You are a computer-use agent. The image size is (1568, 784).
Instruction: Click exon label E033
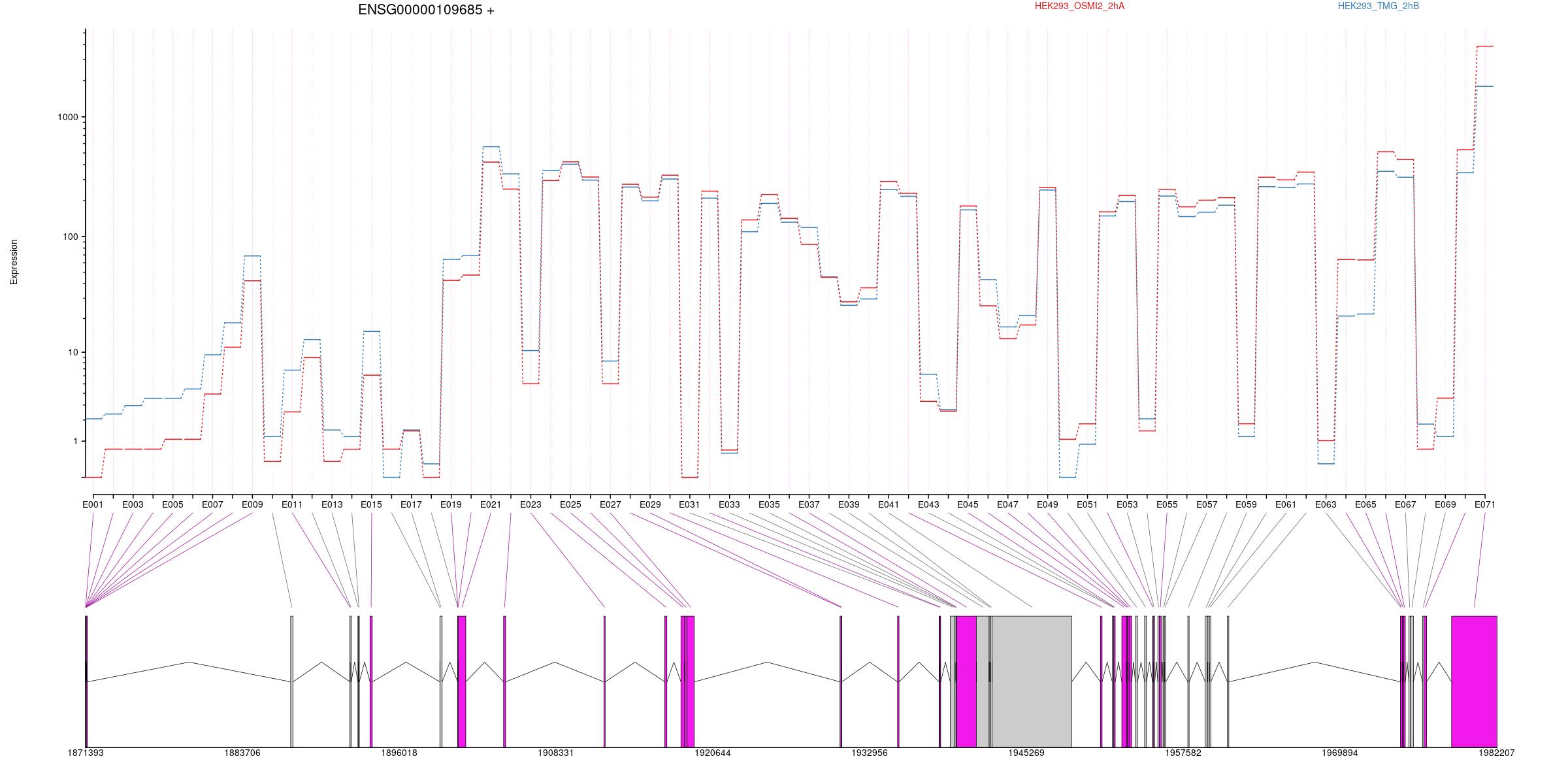coord(729,504)
